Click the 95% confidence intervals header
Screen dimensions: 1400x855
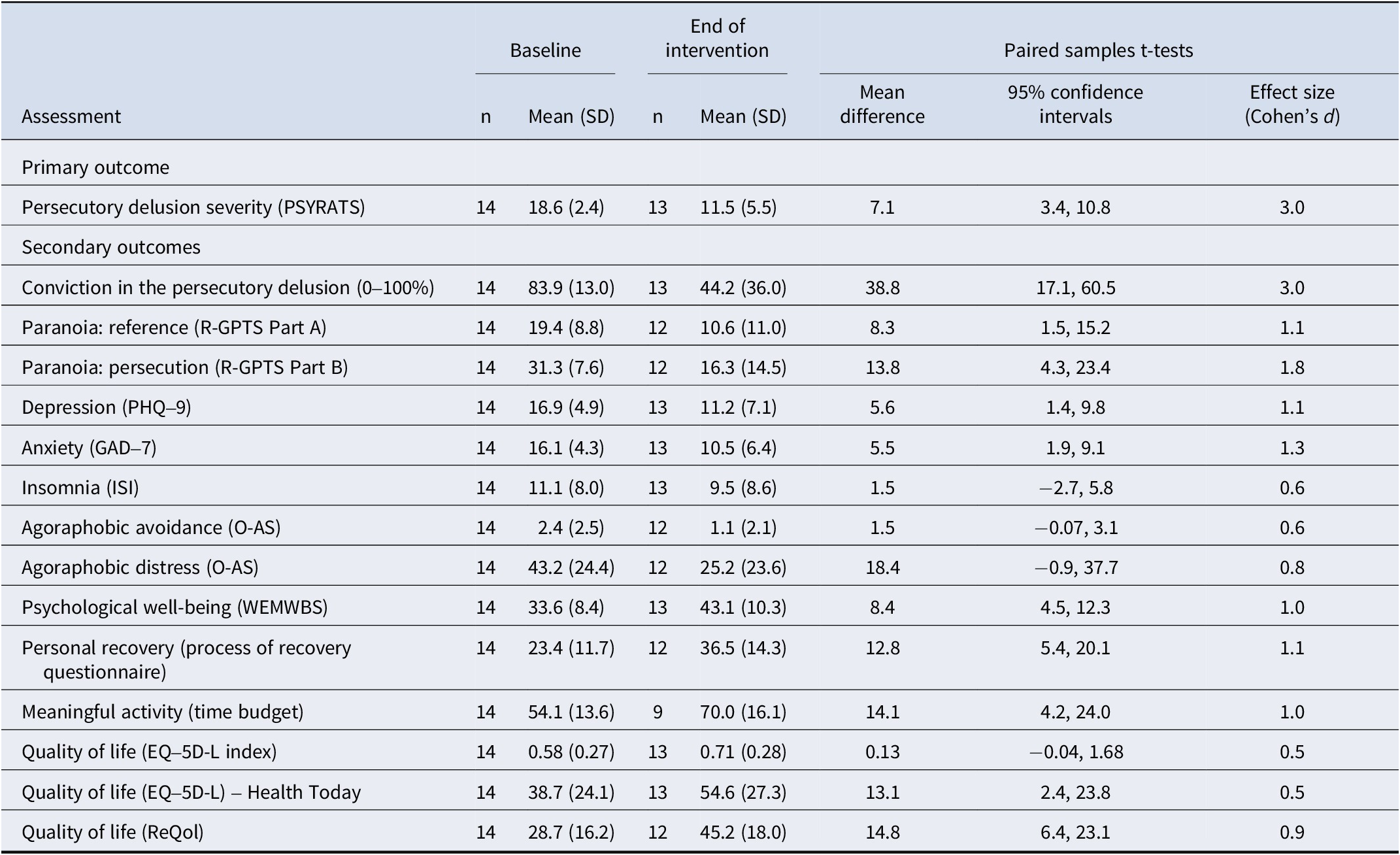pyautogui.click(x=1075, y=104)
